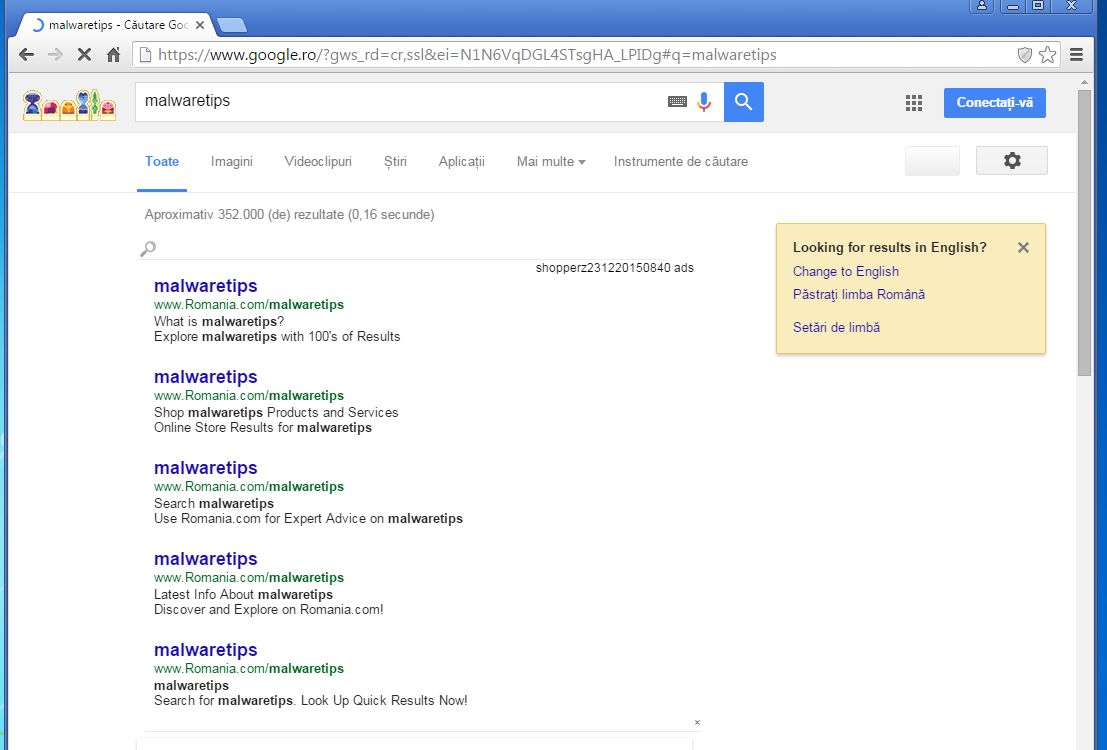Viewport: 1107px width, 750px height.
Task: Open the Google apps grid
Action: [914, 103]
